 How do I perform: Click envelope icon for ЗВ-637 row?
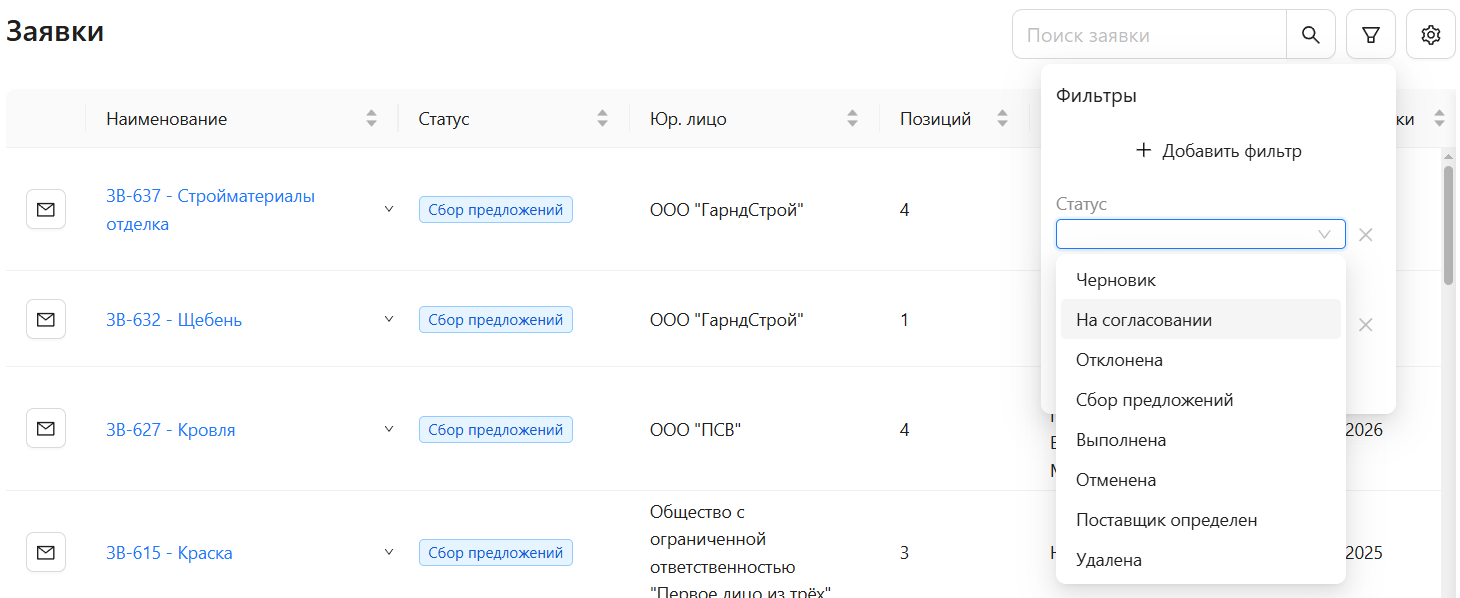pos(45,210)
